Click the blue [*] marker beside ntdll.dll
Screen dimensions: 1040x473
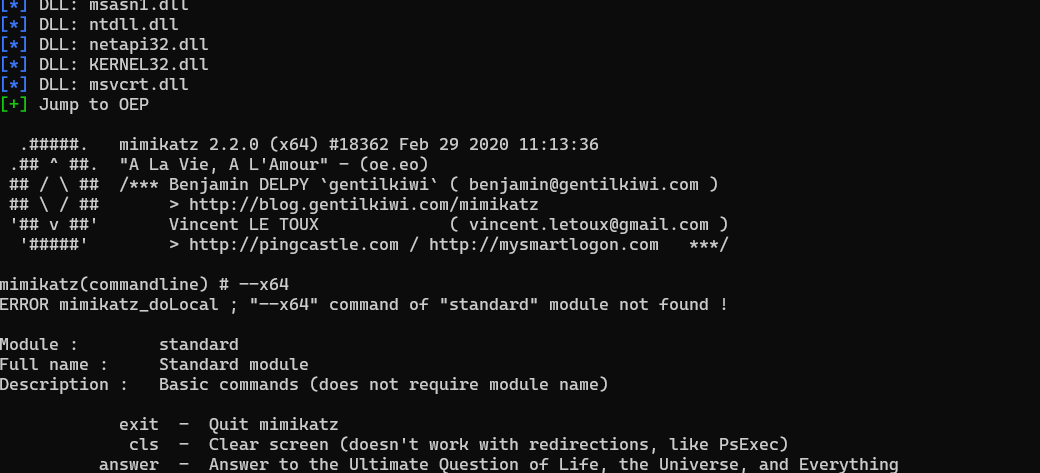(14, 25)
